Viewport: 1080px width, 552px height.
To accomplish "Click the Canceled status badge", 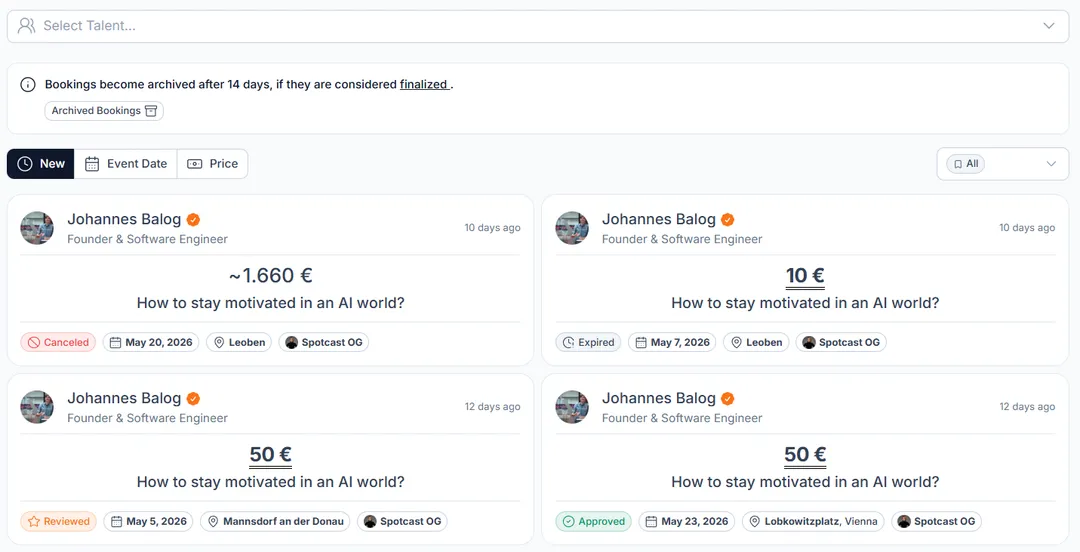I will coord(59,343).
